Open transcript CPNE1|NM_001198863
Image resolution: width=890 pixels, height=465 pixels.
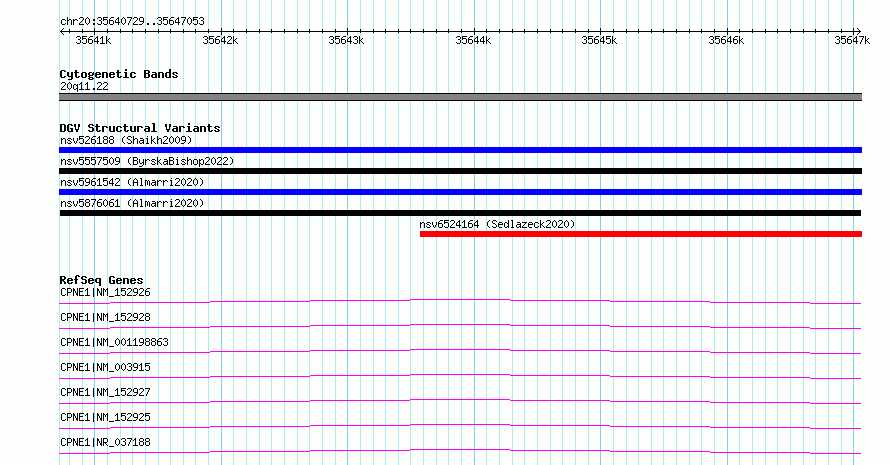pos(114,342)
